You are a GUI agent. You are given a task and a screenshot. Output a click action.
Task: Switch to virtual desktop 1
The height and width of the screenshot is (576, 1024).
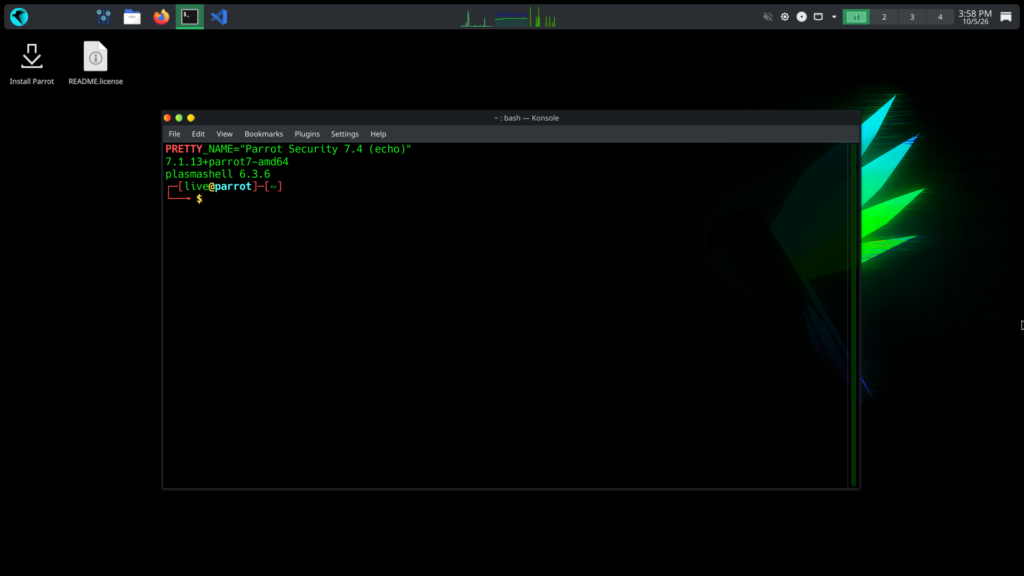pos(856,17)
